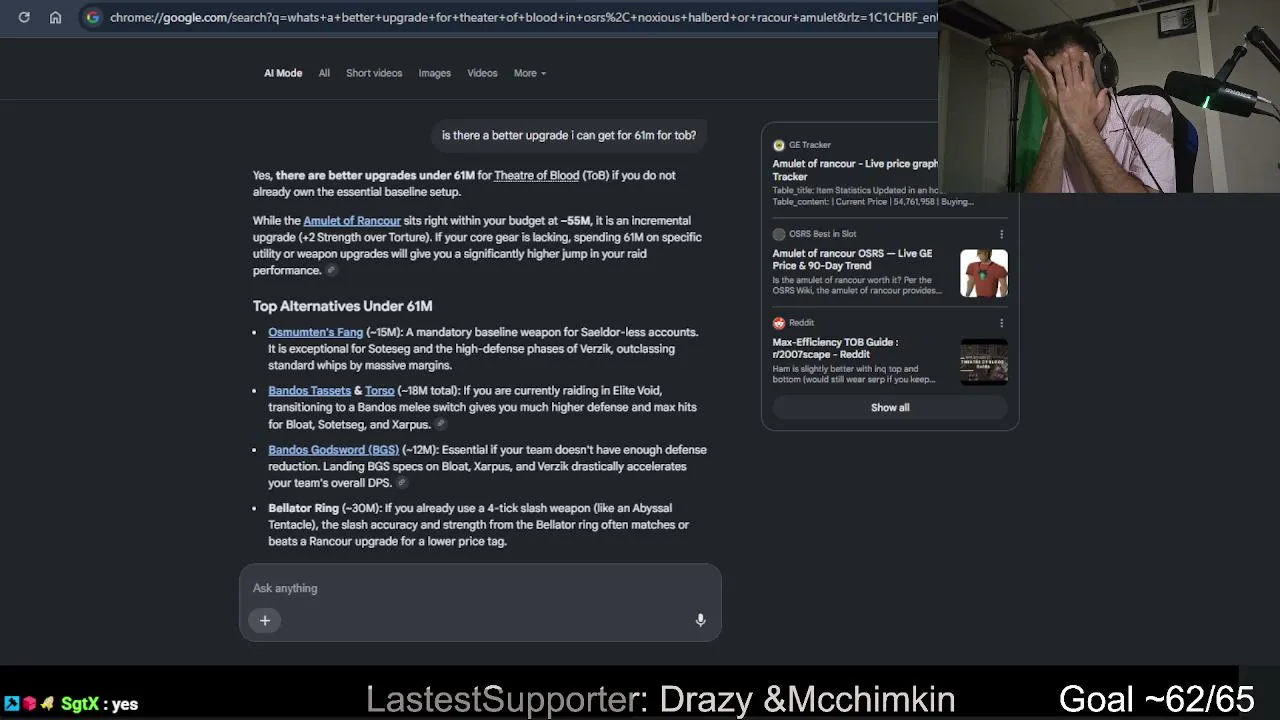Viewport: 1280px width, 720px height.
Task: Open the Images tab
Action: pos(434,73)
